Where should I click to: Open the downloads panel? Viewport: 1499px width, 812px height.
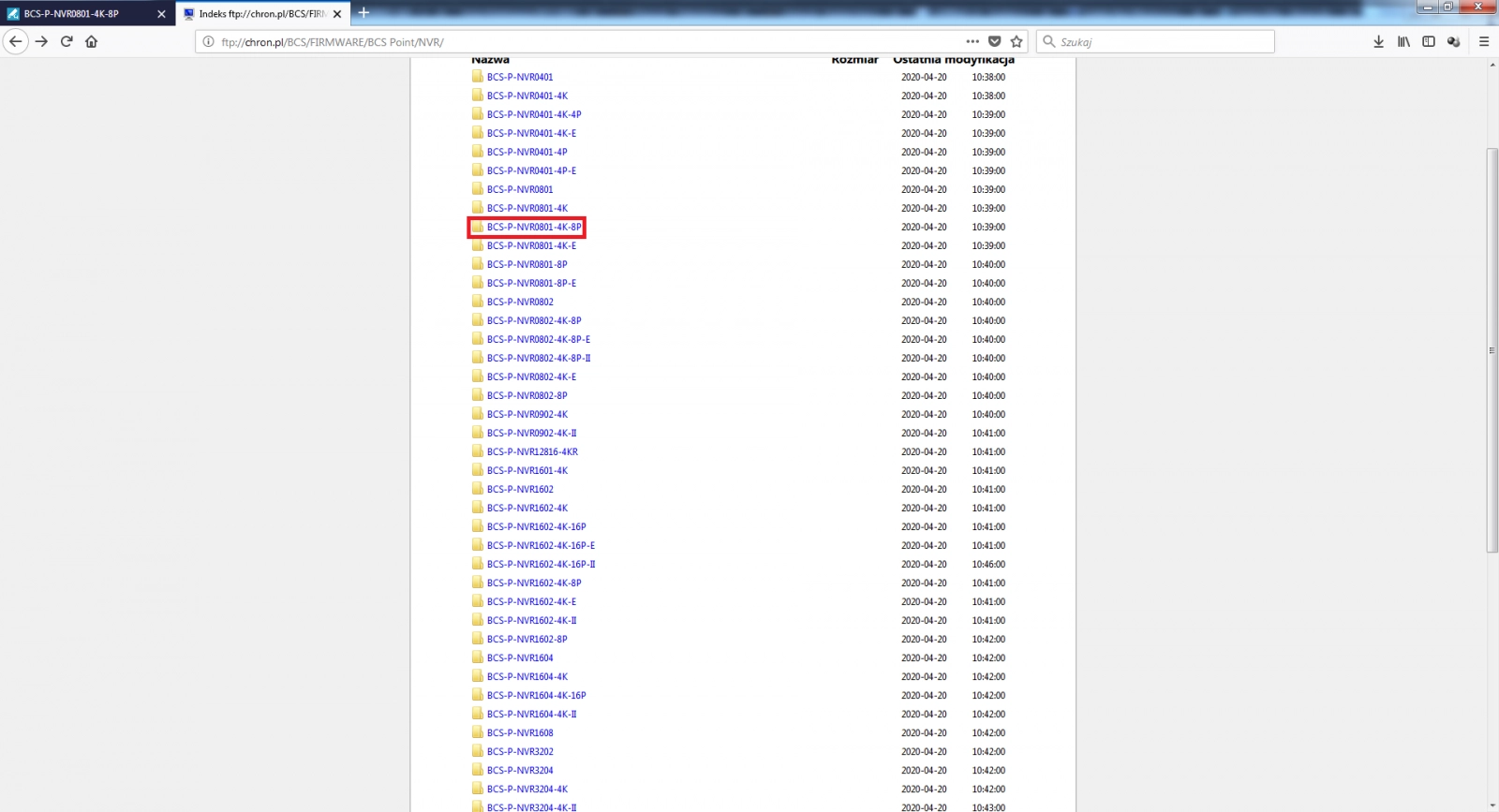coord(1378,41)
